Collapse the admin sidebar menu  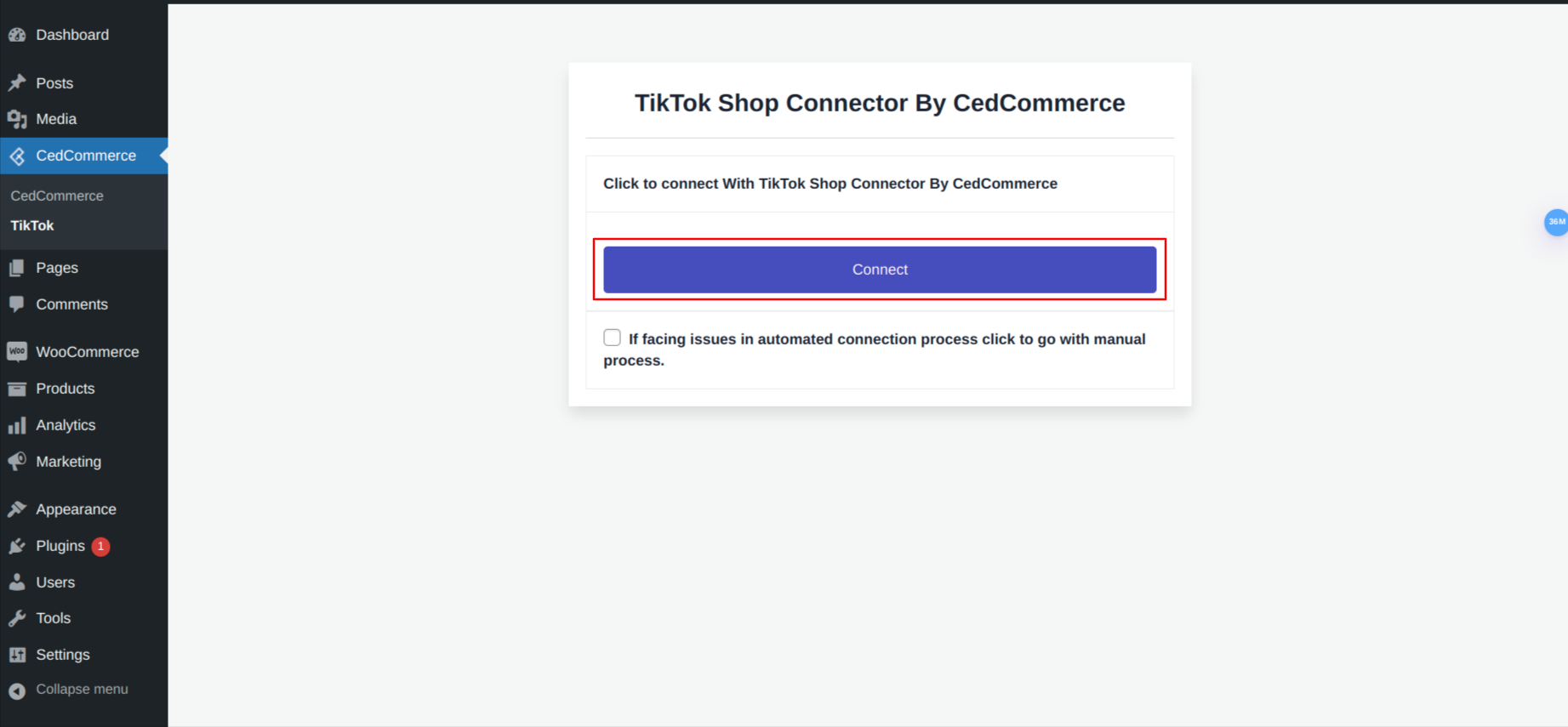click(81, 690)
